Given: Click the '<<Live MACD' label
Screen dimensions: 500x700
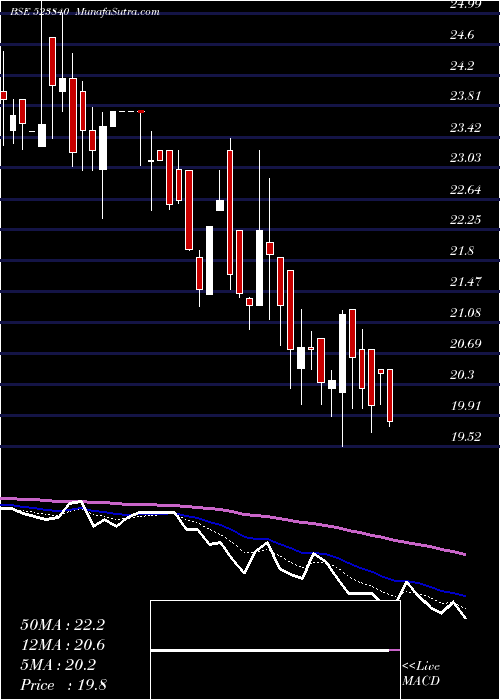Looking at the screenshot, I should pos(421,674).
